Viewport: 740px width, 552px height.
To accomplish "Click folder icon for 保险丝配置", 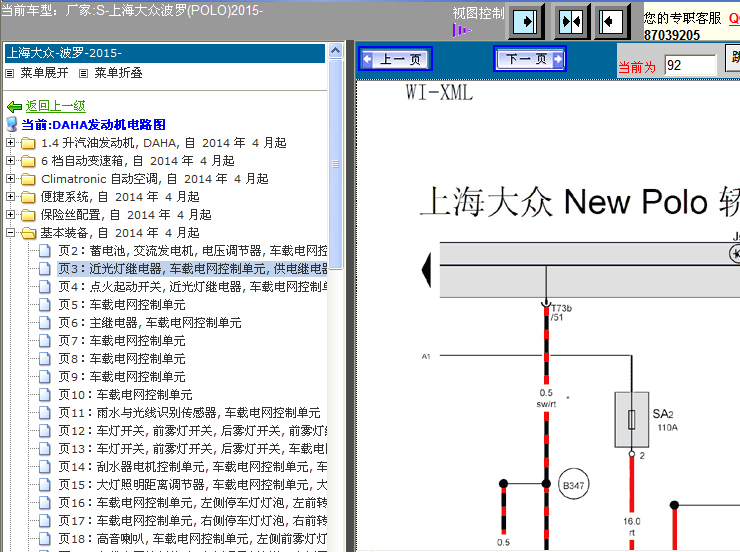I will pos(28,215).
